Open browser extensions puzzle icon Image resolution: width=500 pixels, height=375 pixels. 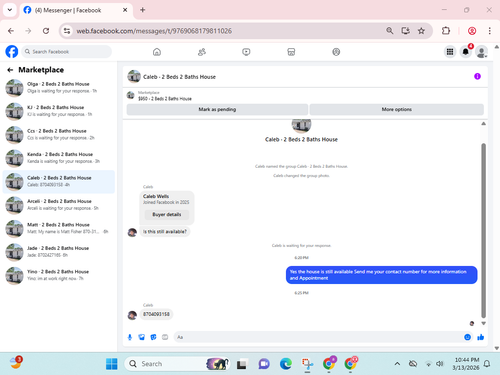pos(446,31)
